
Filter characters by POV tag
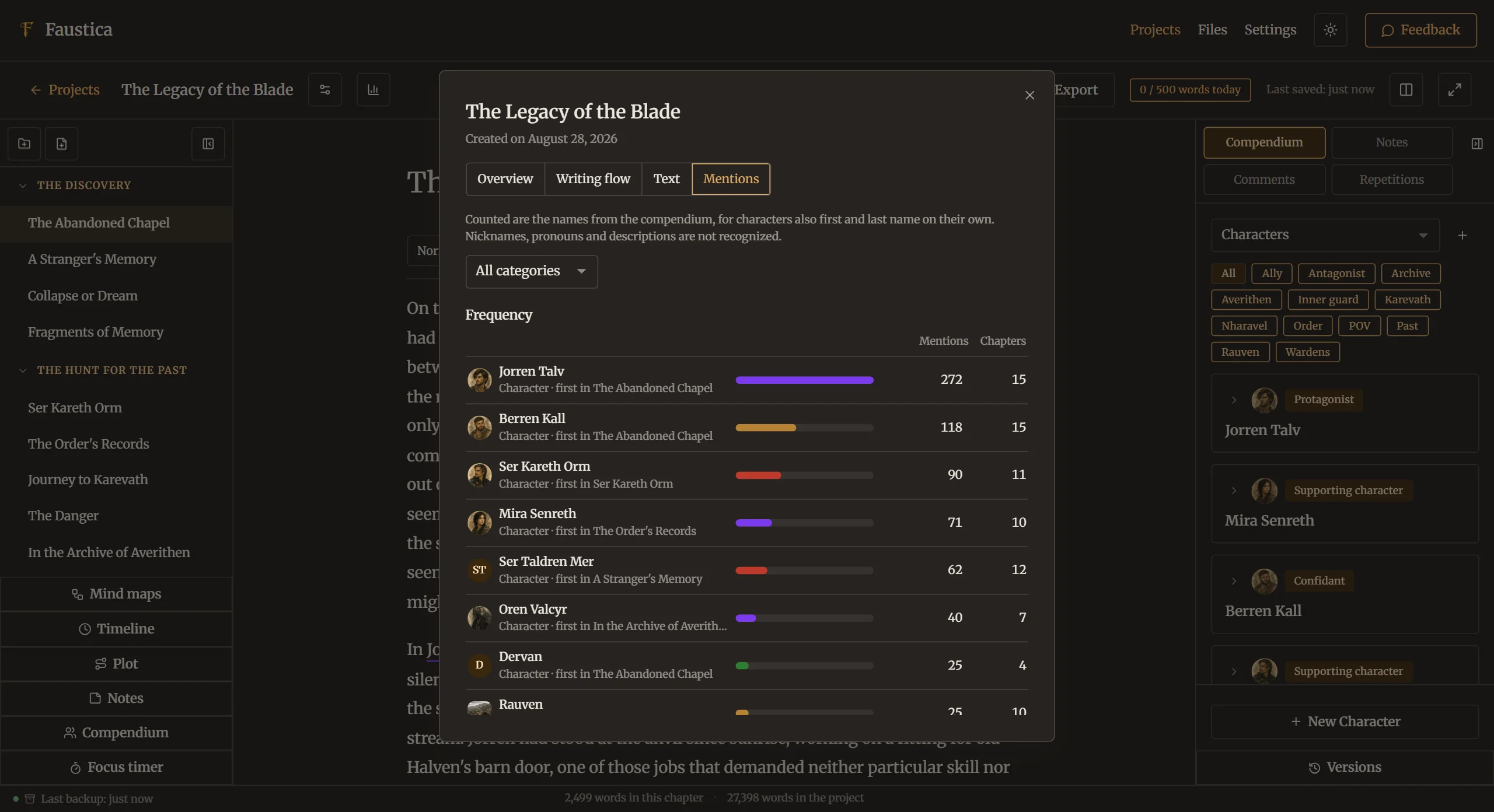coord(1359,326)
